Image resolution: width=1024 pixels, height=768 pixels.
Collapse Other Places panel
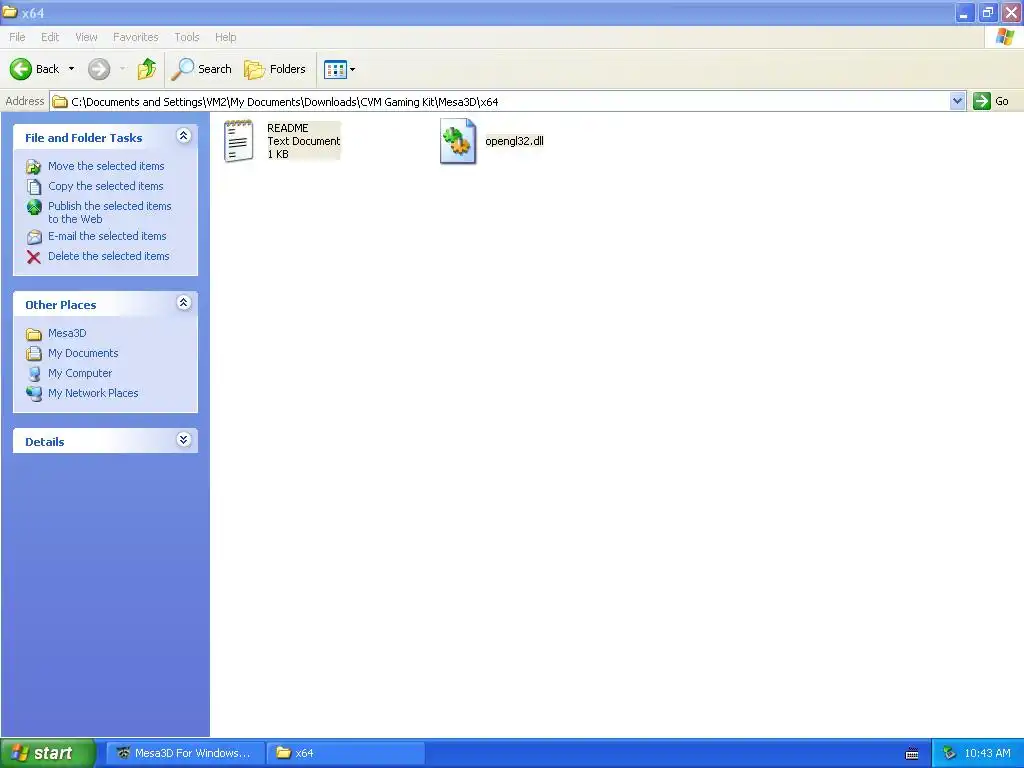click(184, 302)
